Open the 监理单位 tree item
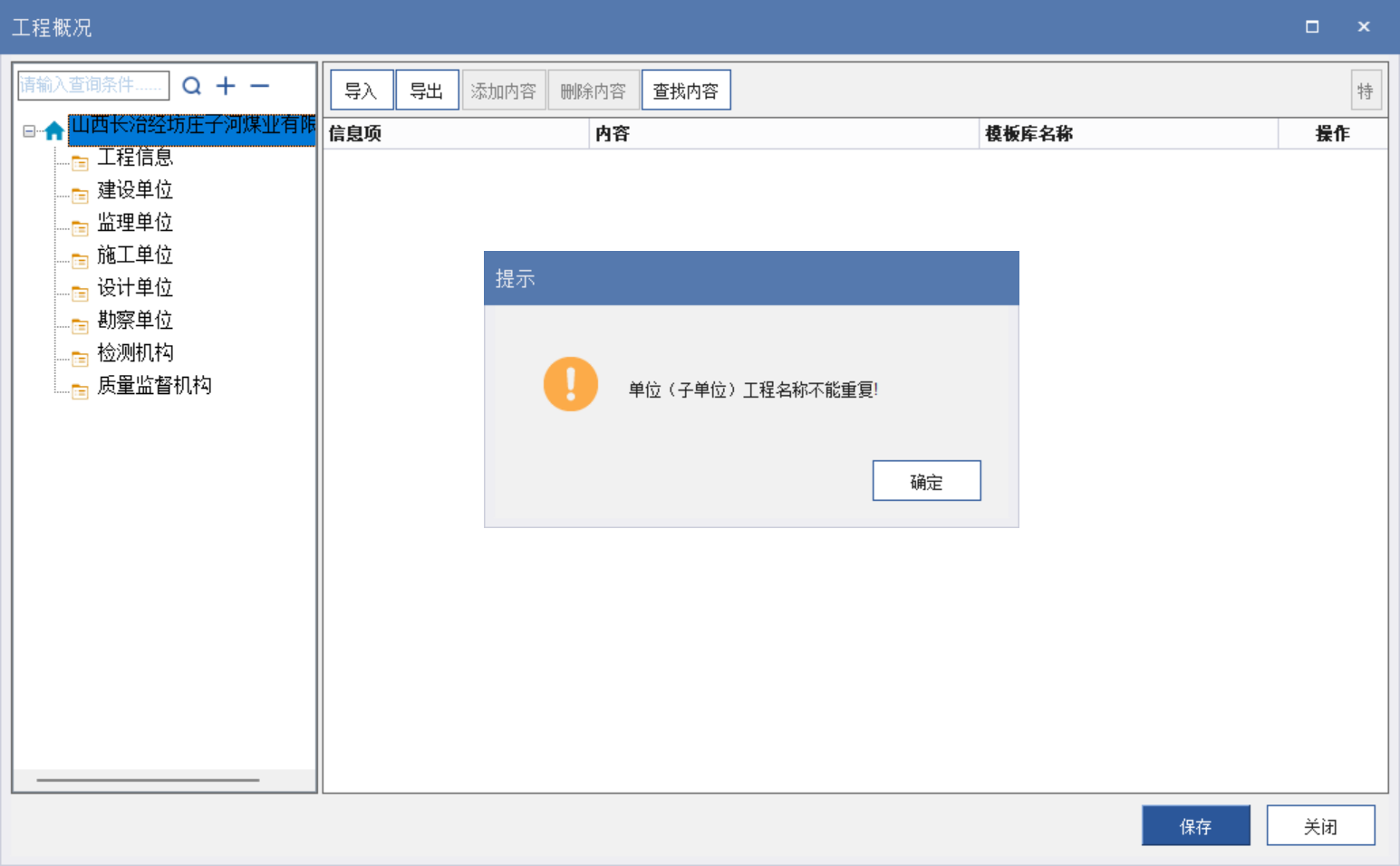Image resolution: width=1400 pixels, height=866 pixels. tap(135, 223)
